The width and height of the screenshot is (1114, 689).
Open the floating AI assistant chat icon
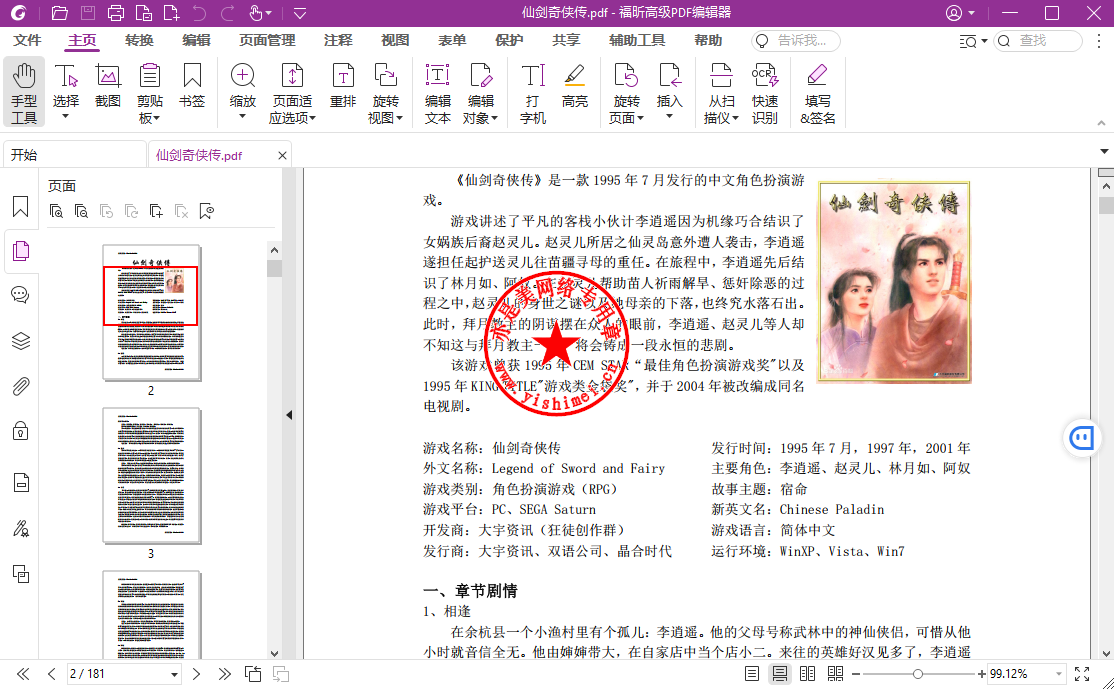[1082, 438]
